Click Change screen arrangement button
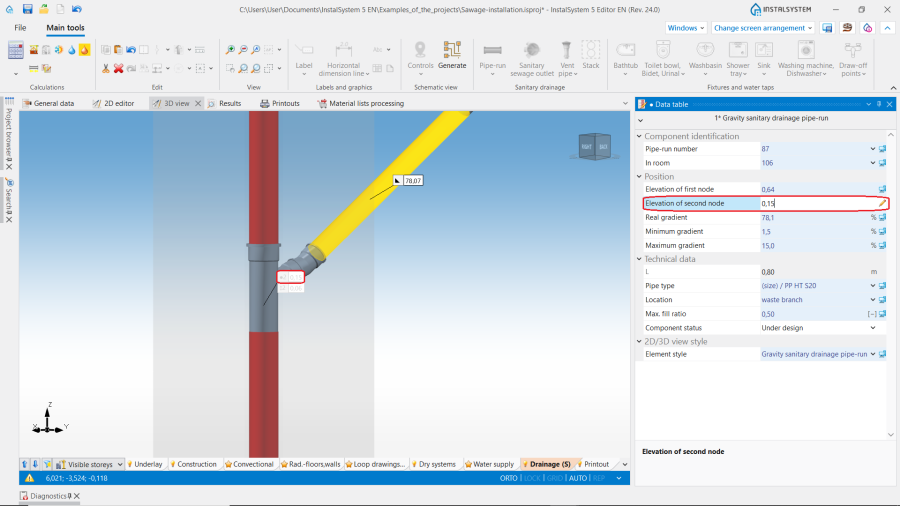The width and height of the screenshot is (900, 506). click(763, 28)
